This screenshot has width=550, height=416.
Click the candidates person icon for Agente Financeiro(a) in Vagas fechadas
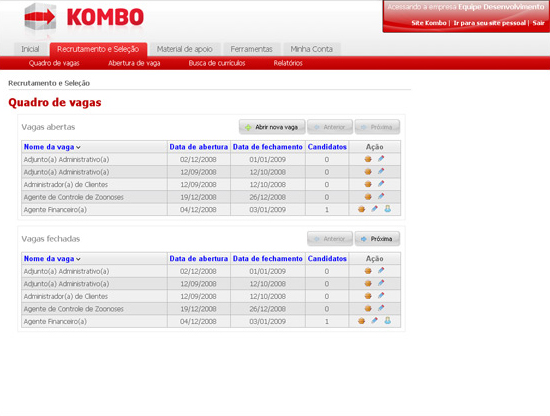[x=387, y=321]
